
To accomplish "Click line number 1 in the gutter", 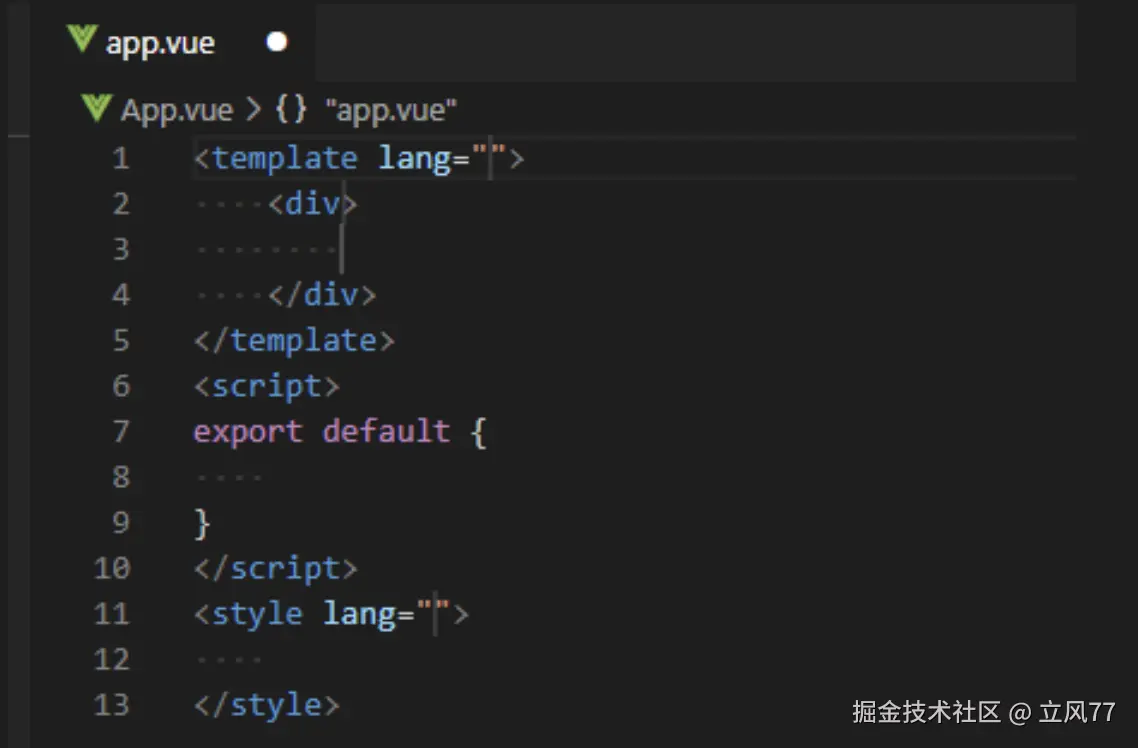I will click(x=121, y=158).
